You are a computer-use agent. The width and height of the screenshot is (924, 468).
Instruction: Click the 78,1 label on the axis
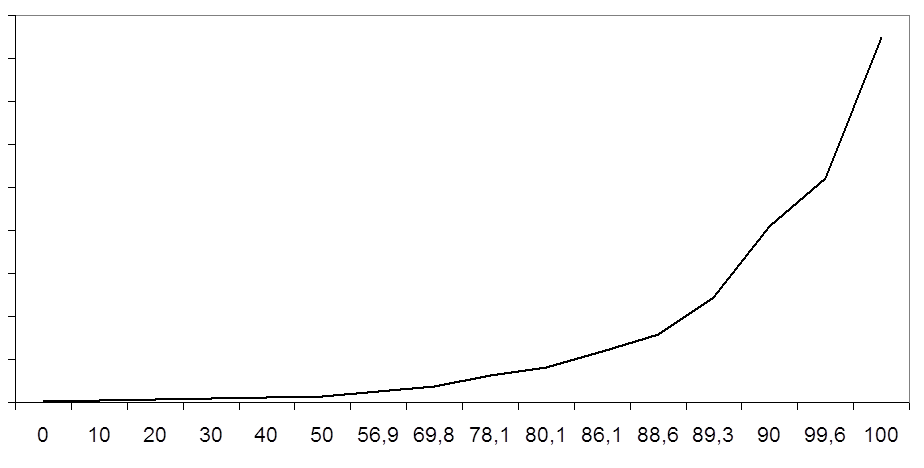pyautogui.click(x=490, y=435)
